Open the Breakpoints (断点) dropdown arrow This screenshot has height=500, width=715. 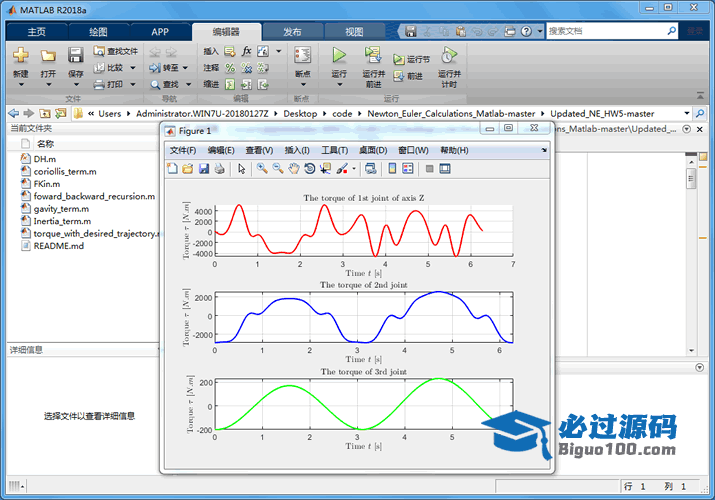[303, 85]
